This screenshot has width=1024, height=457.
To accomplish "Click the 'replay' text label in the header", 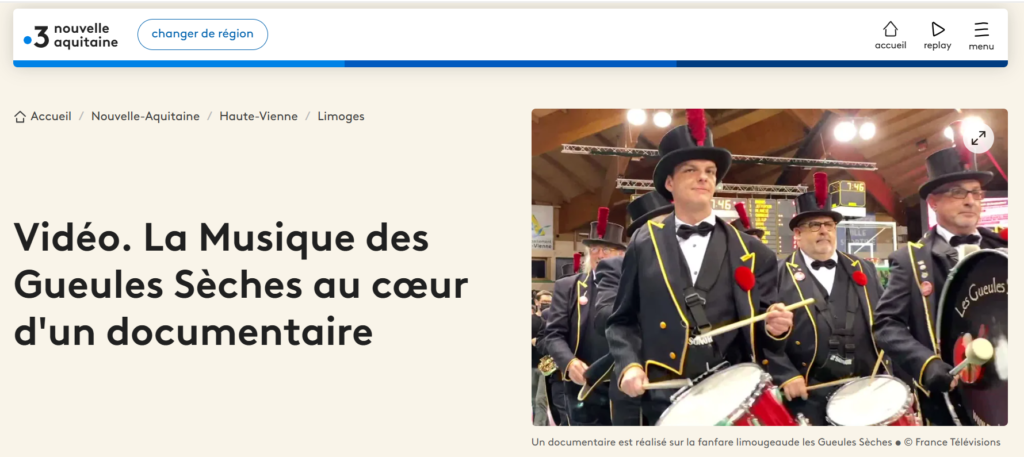I will [x=937, y=46].
